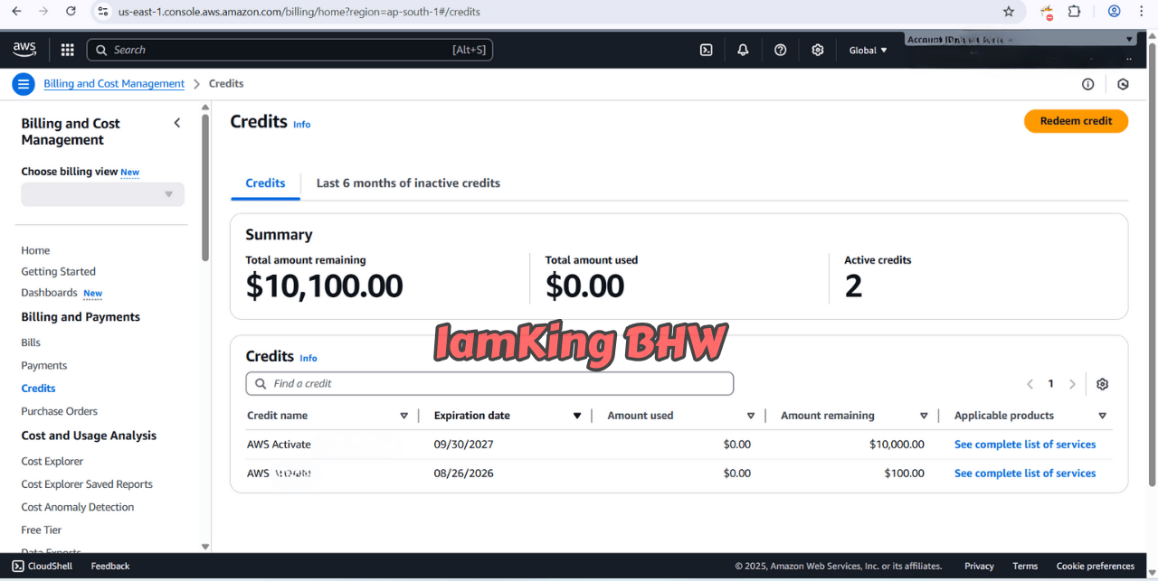Click the AWS Activate credit name
This screenshot has width=1158, height=581.
pyautogui.click(x=279, y=444)
